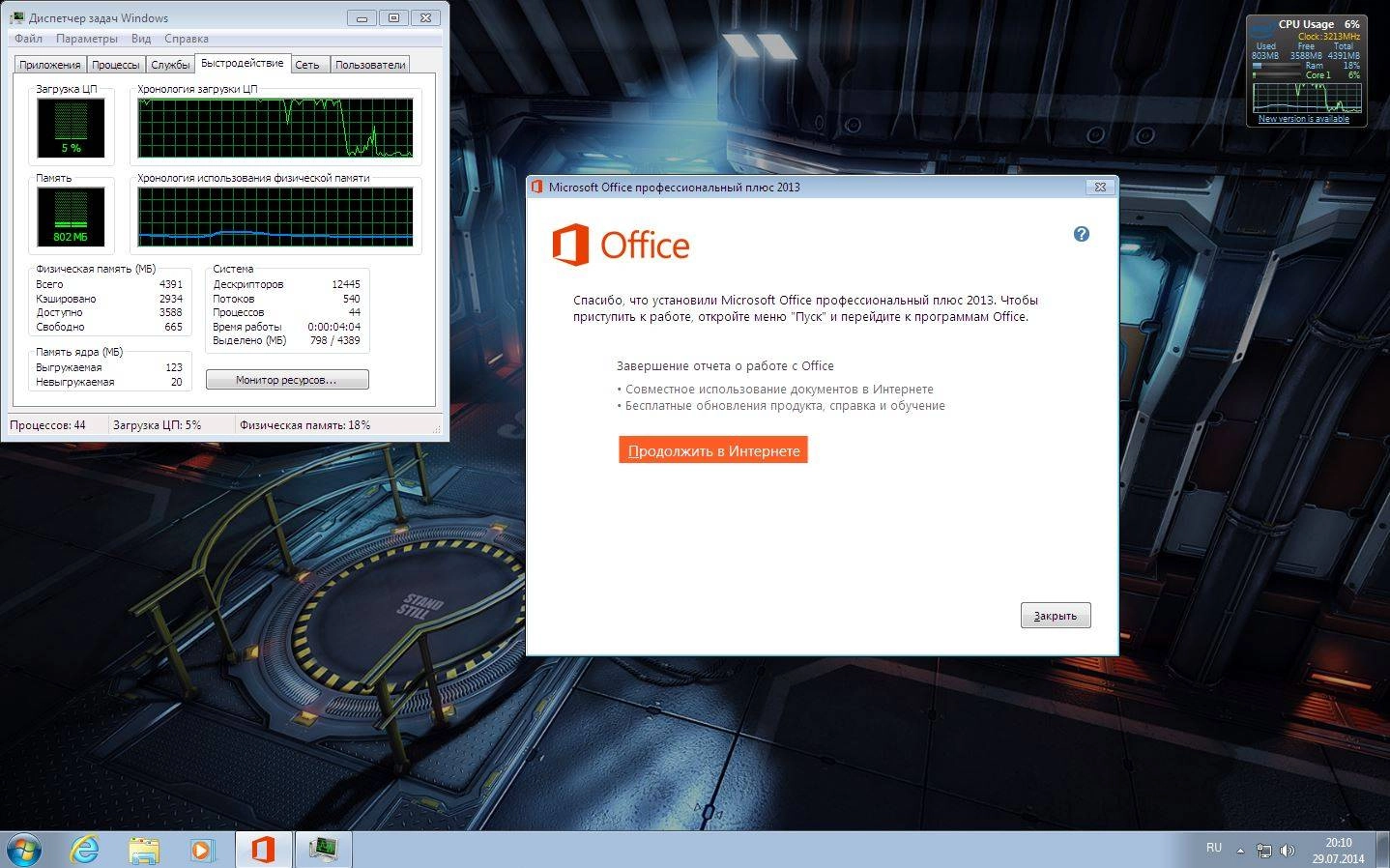Viewport: 1390px width, 868px height.
Task: Launch Internet Explorer from the taskbar
Action: point(85,850)
